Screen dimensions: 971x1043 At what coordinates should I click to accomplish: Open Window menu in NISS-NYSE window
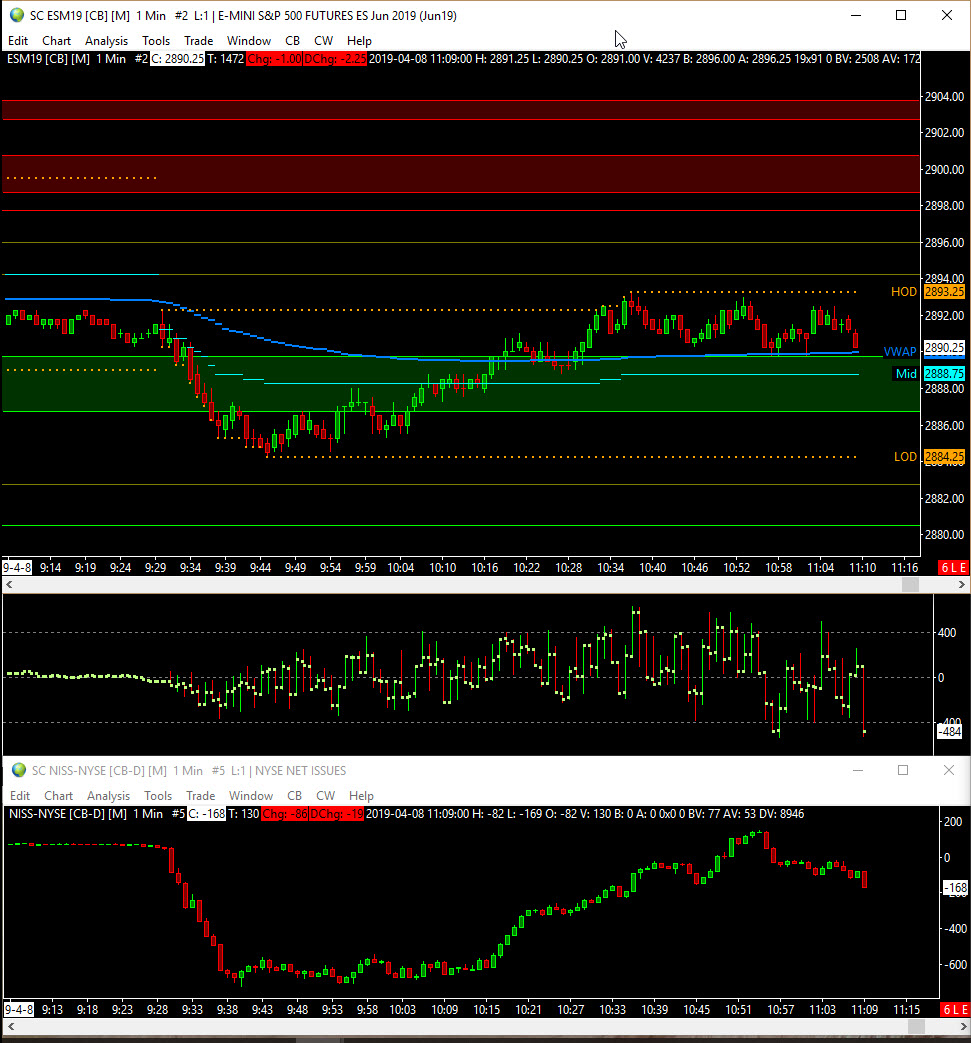(251, 796)
